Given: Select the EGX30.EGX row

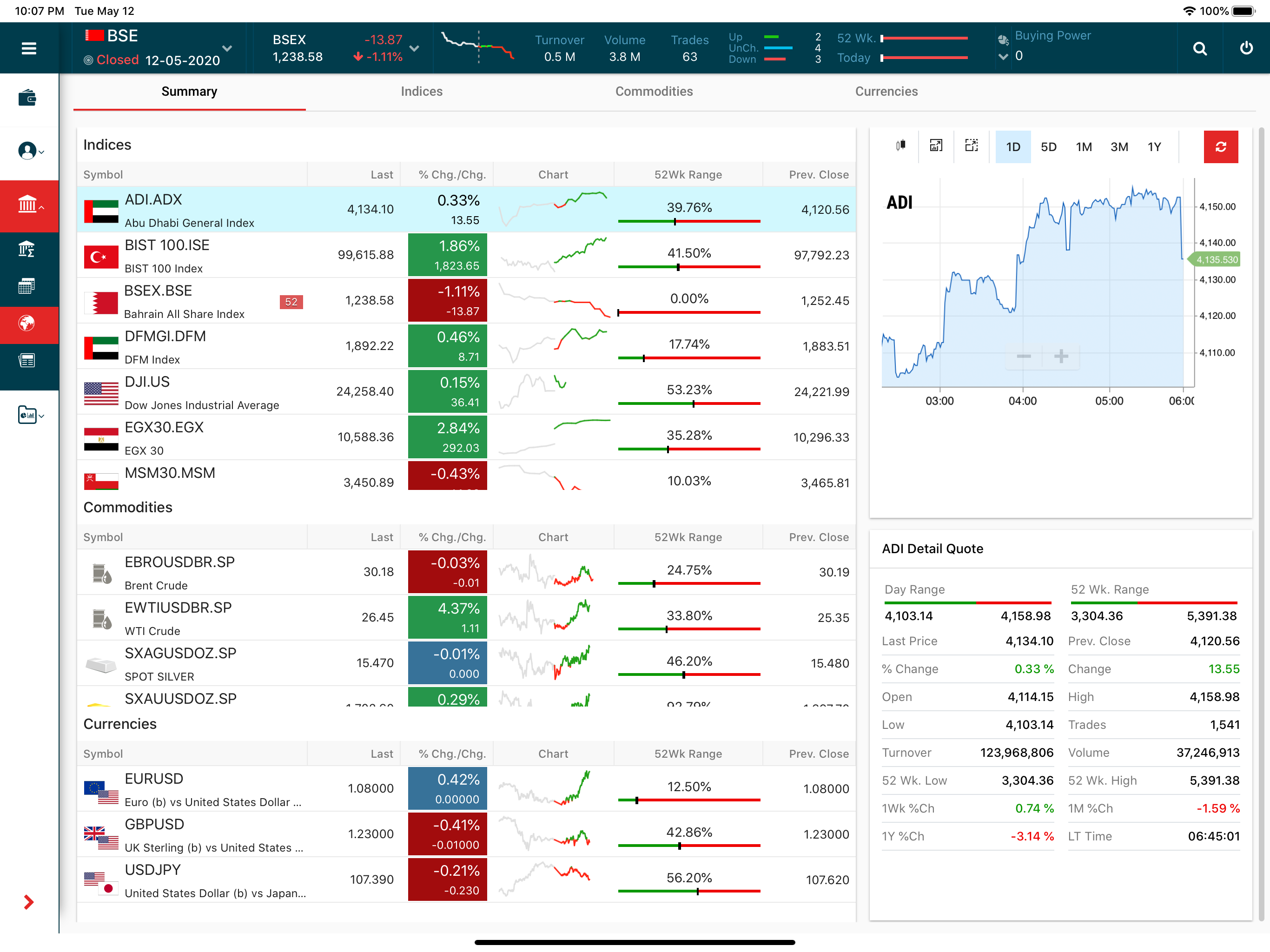Looking at the screenshot, I should pyautogui.click(x=466, y=437).
